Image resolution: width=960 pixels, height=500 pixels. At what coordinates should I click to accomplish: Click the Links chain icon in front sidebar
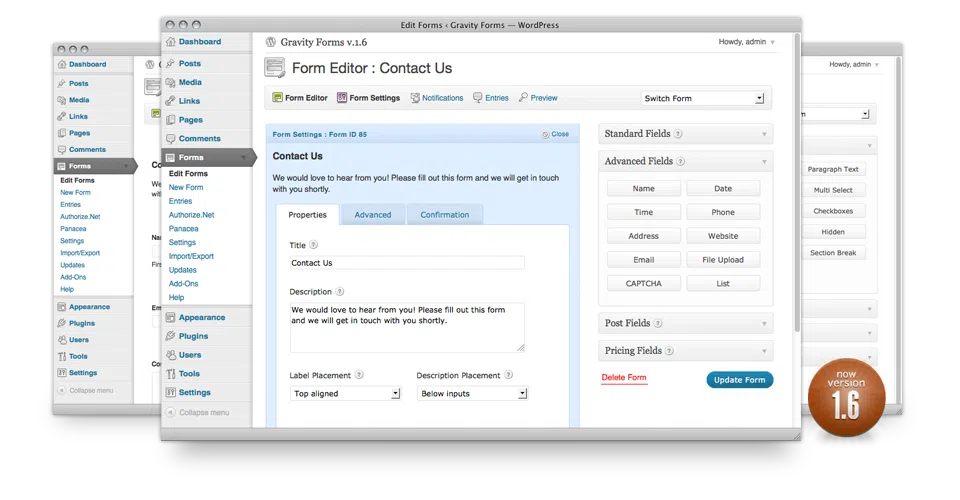tap(170, 100)
